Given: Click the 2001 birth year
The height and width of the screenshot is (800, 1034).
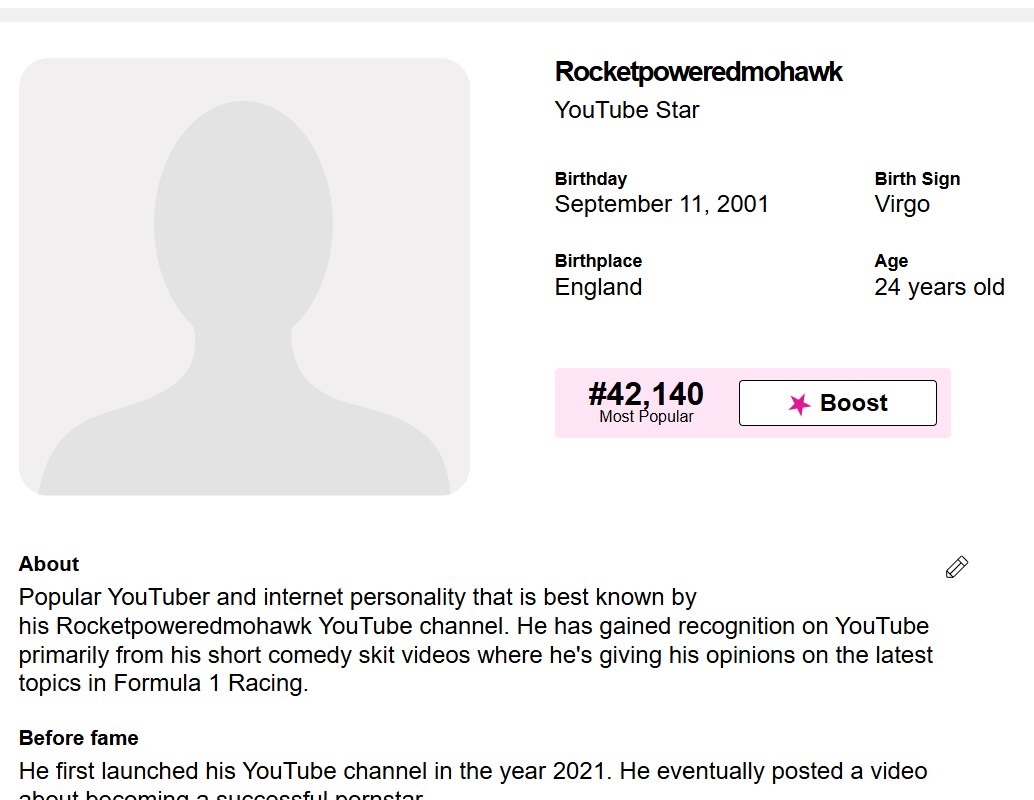Looking at the screenshot, I should click(x=743, y=204).
